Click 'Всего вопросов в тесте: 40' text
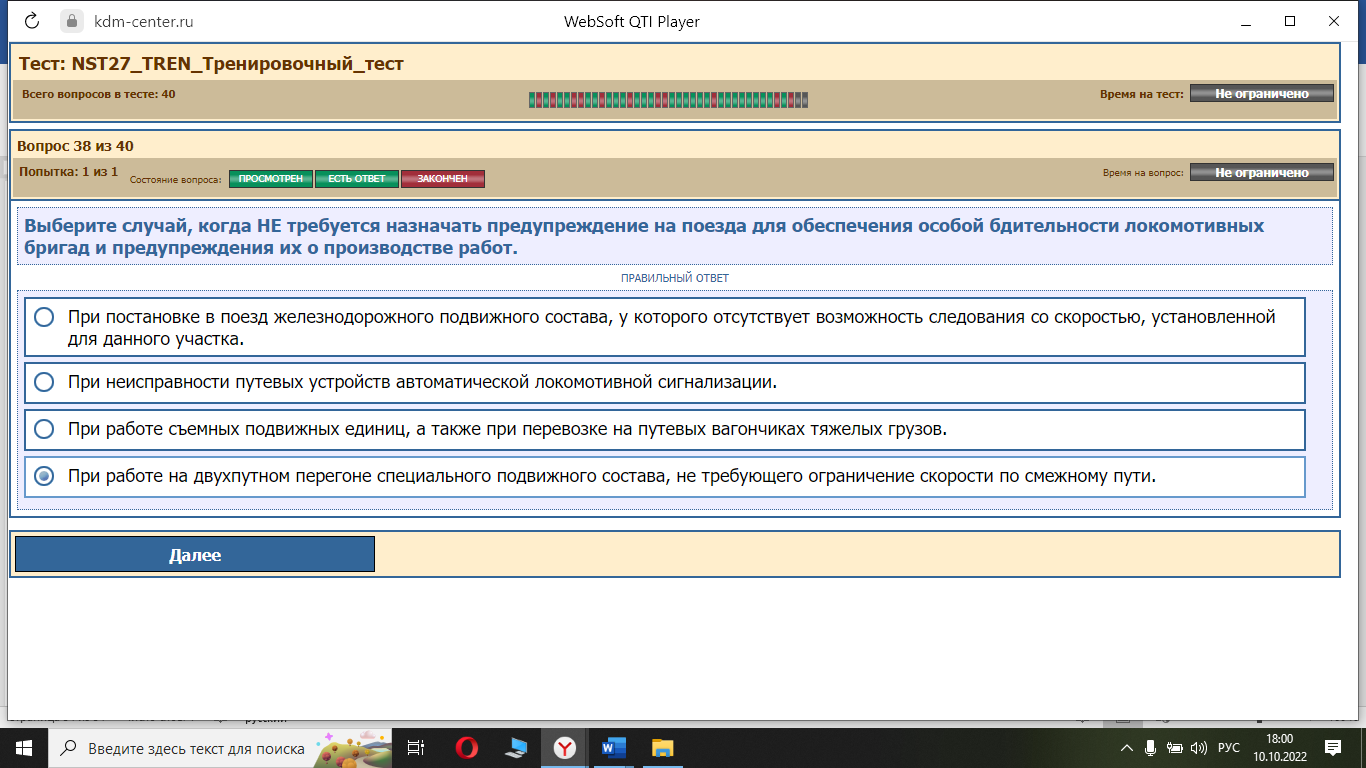 pos(98,94)
